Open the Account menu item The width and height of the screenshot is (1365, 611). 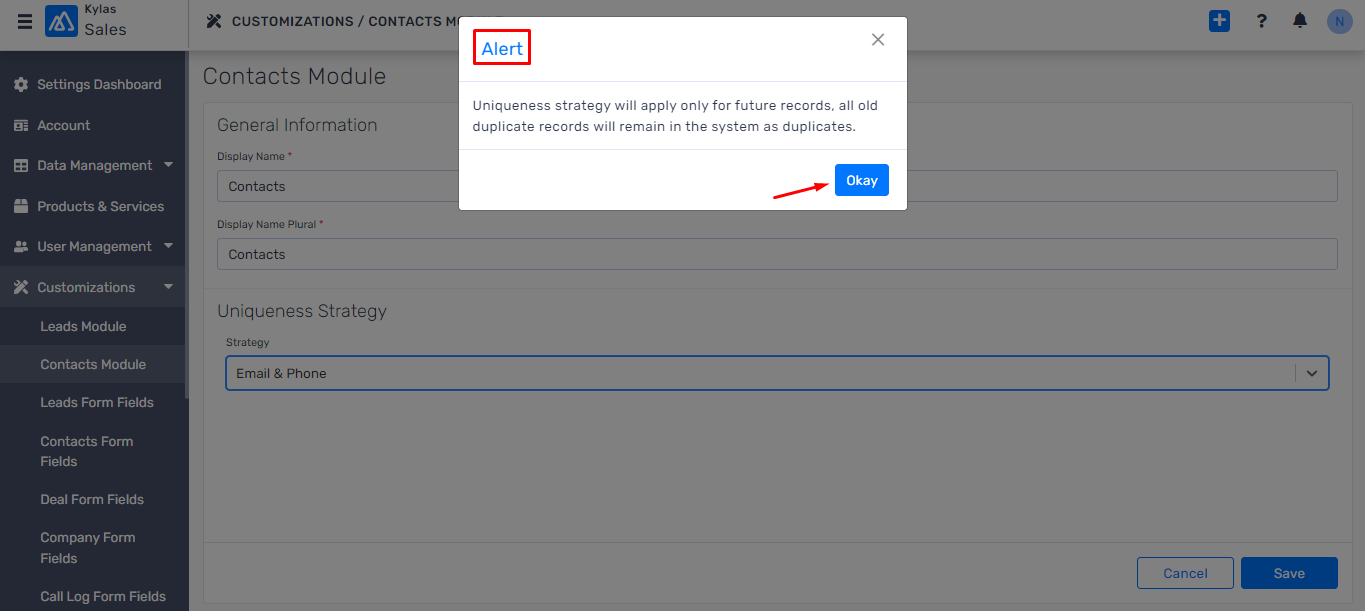point(64,125)
